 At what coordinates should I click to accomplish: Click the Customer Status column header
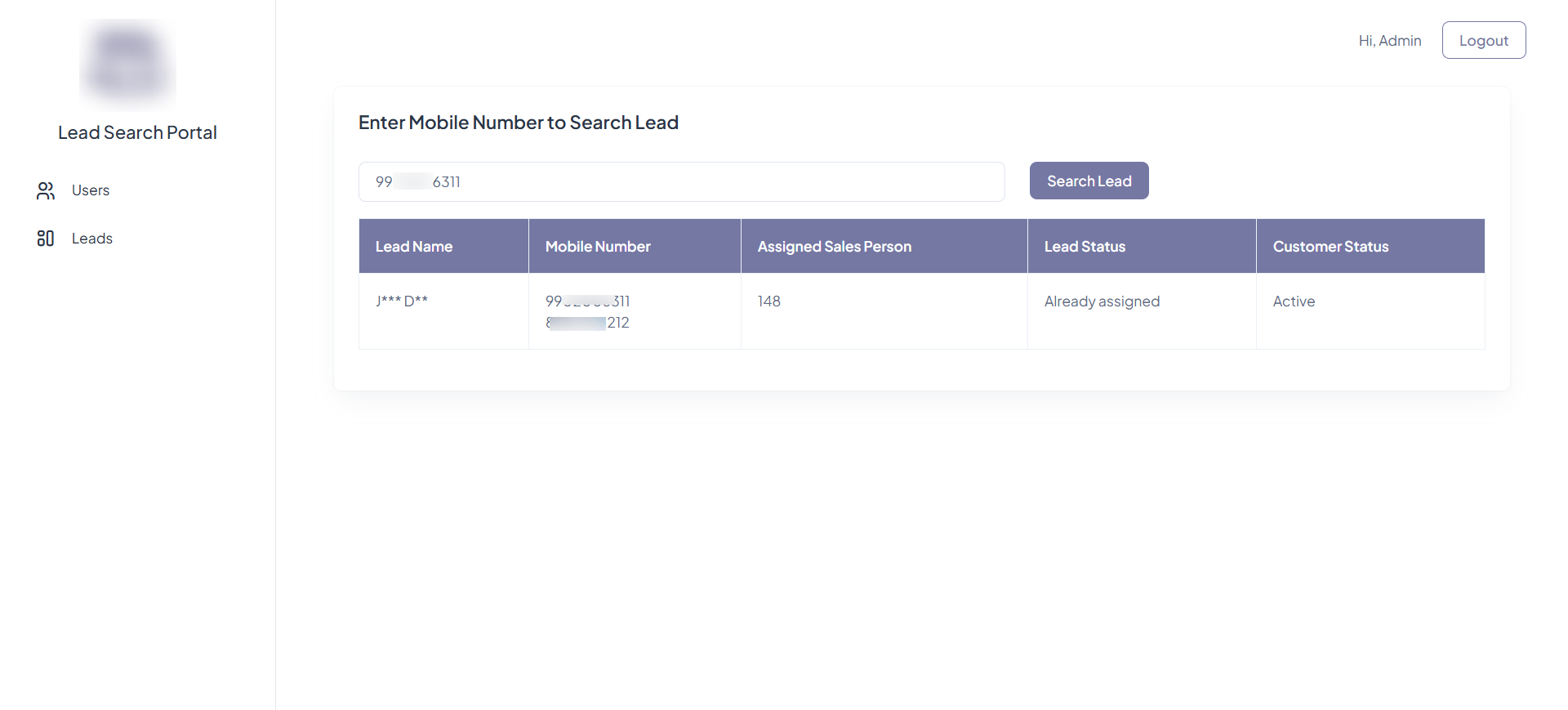coord(1330,247)
